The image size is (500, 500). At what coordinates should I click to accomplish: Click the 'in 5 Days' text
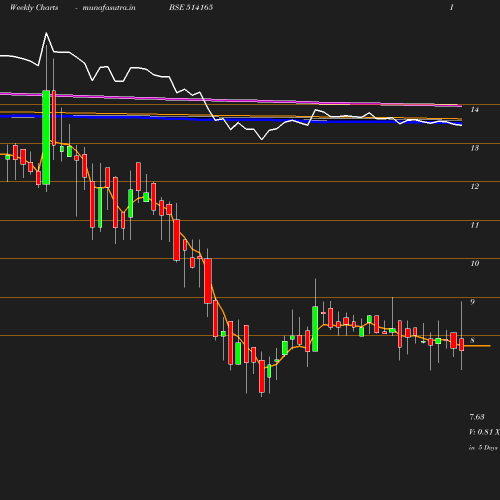(483, 448)
